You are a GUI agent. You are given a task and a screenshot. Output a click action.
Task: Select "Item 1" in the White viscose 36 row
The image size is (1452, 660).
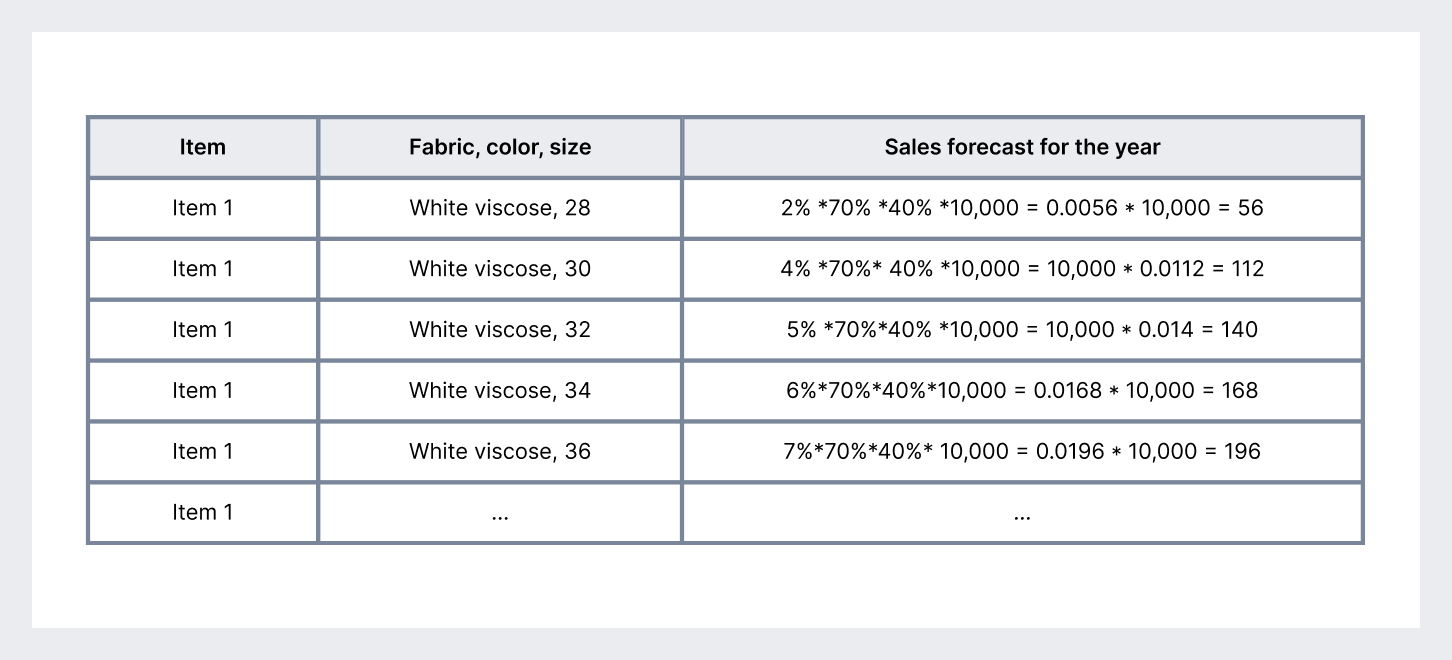(x=203, y=452)
